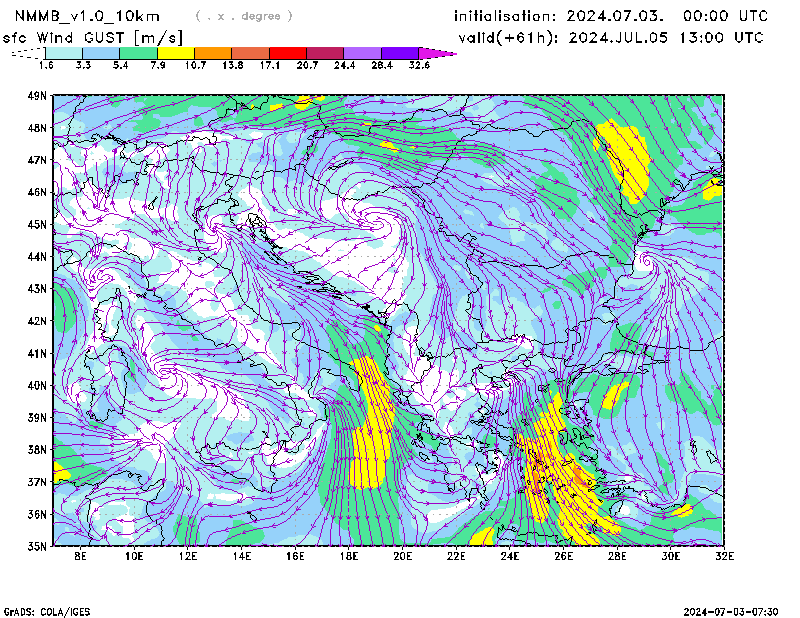Image resolution: width=800 pixels, height=618 pixels.
Task: Click the 32.6 value on legend scale
Action: 419,66
